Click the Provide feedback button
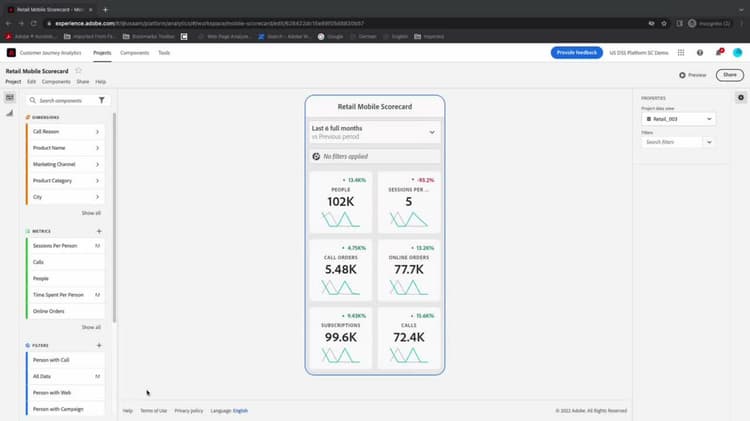750x421 pixels. (576, 53)
